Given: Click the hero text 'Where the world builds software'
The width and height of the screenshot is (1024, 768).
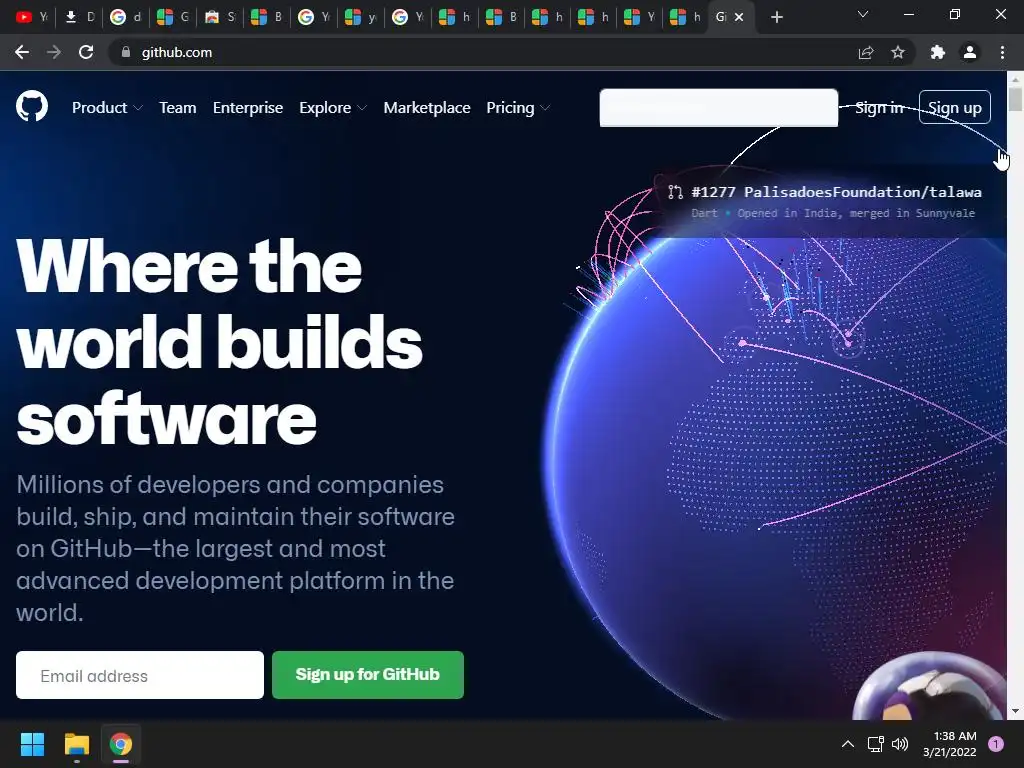Looking at the screenshot, I should coord(219,342).
